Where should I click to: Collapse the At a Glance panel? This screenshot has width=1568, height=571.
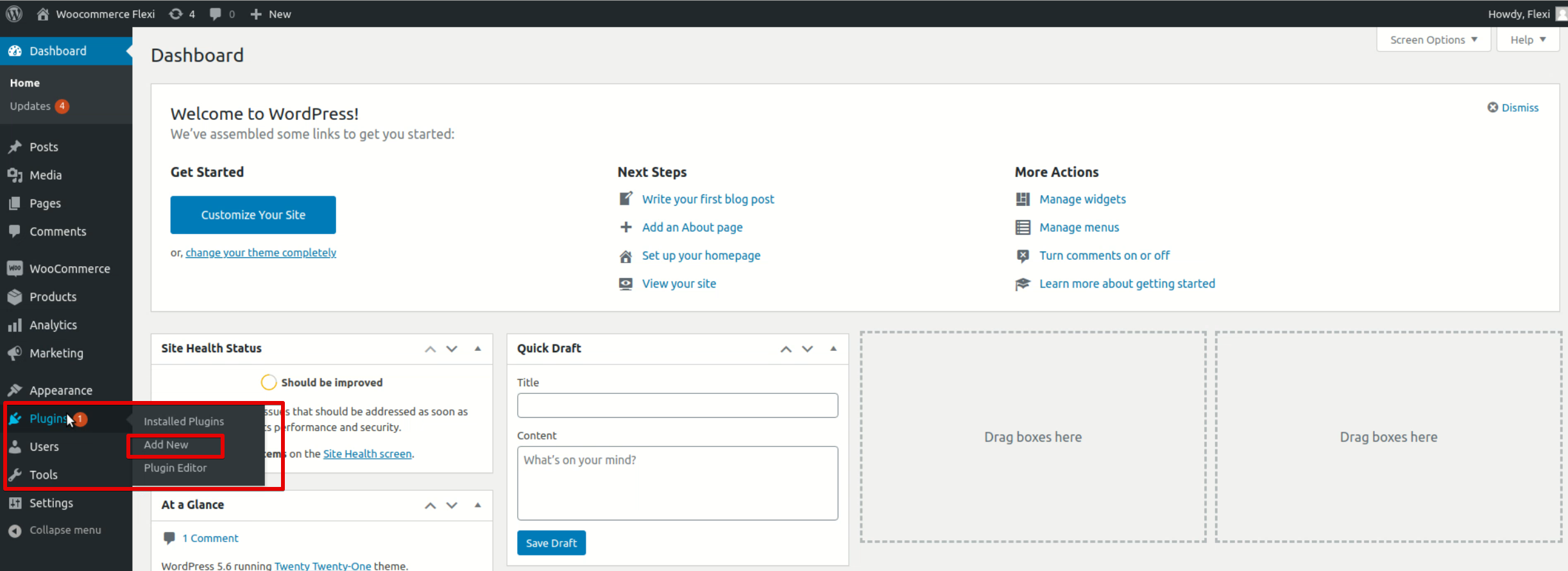coord(478,505)
